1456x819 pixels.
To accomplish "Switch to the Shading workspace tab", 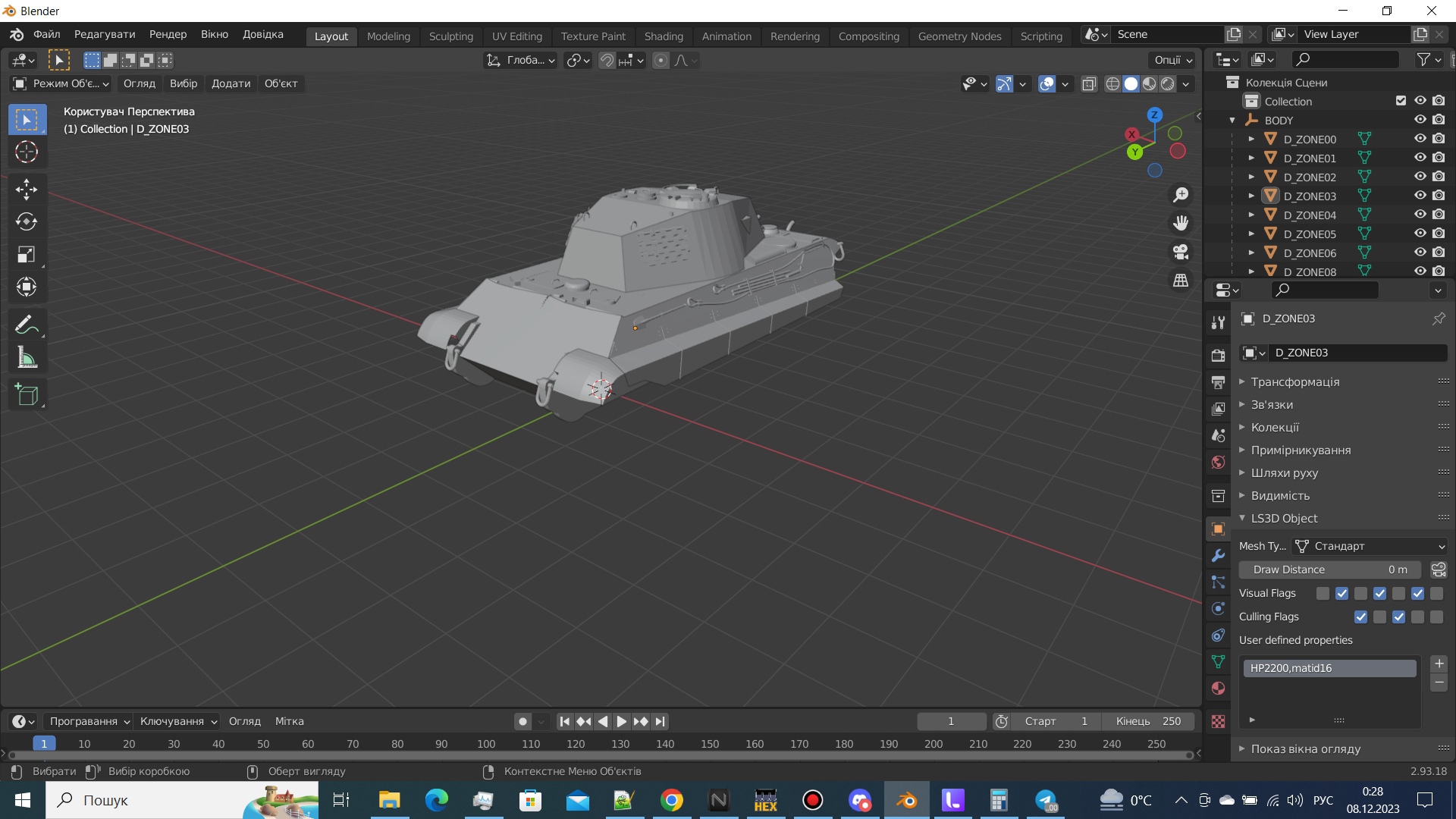I will point(663,36).
